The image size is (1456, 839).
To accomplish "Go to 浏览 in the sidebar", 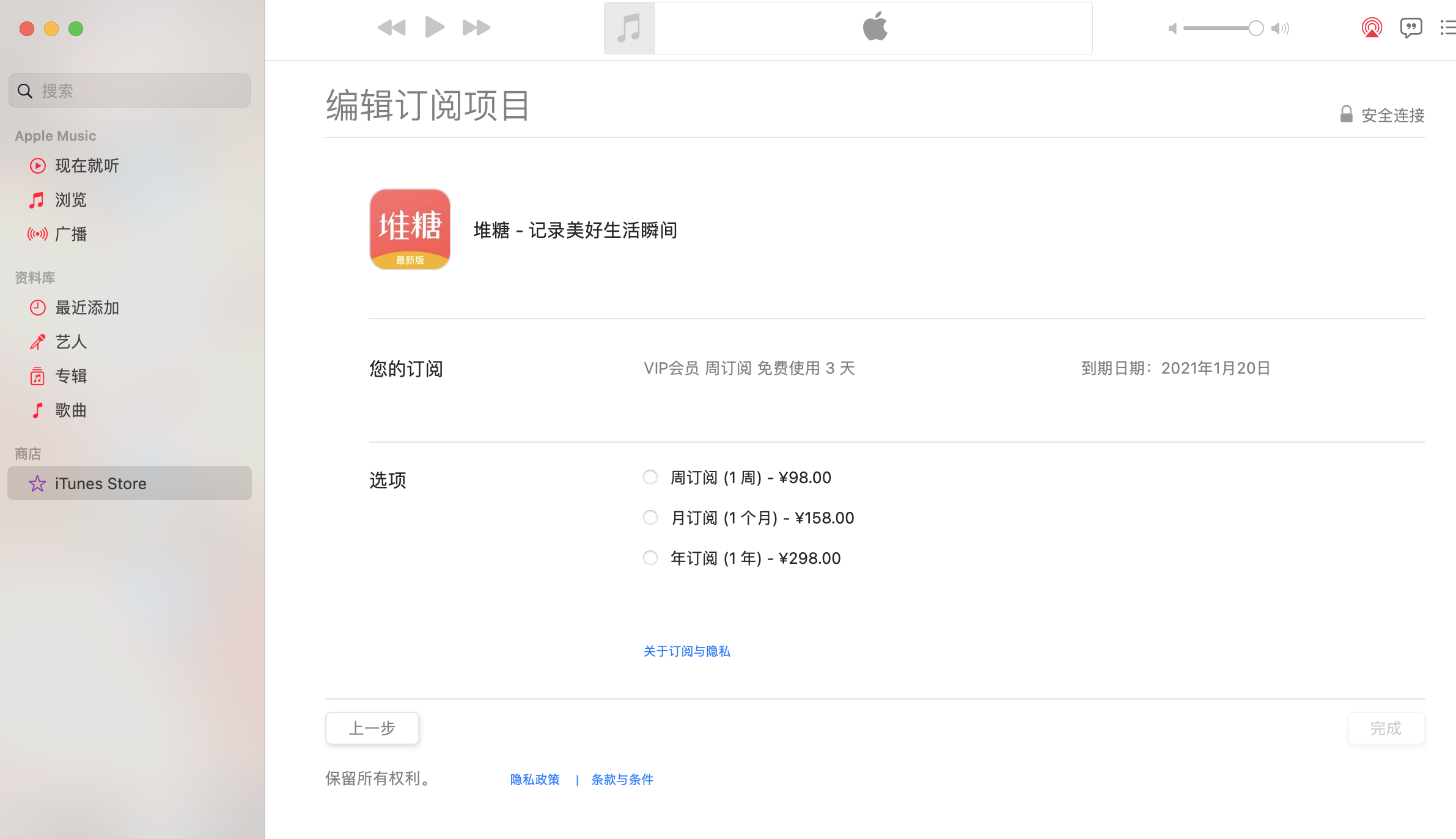I will pyautogui.click(x=71, y=200).
